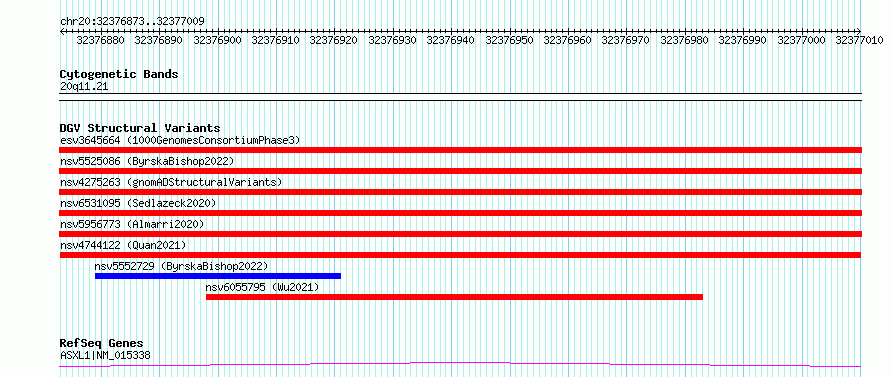Click ruler position 32376940
Screen dimensions: 890x377
click(451, 40)
